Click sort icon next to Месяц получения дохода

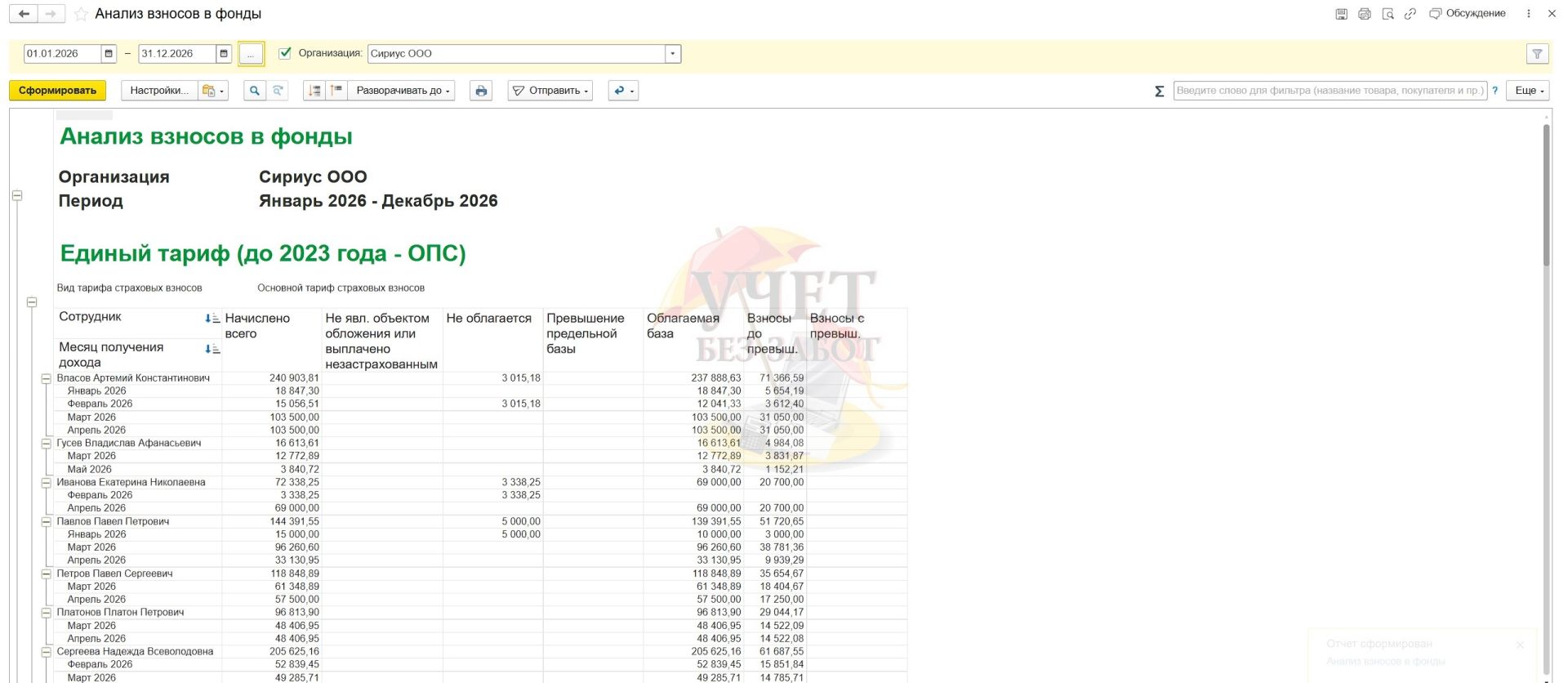[x=212, y=349]
